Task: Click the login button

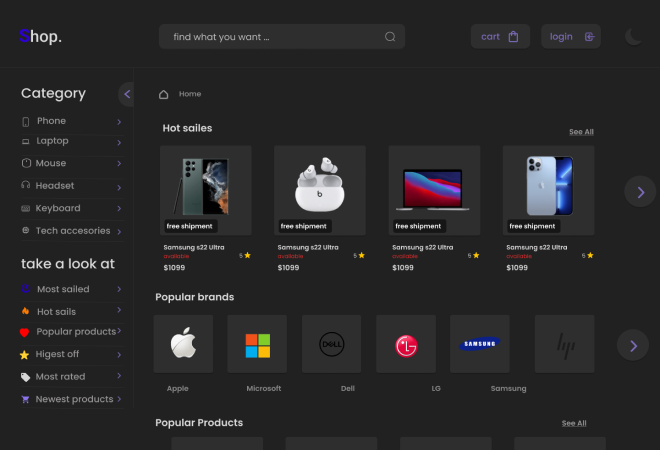Action: (x=571, y=37)
